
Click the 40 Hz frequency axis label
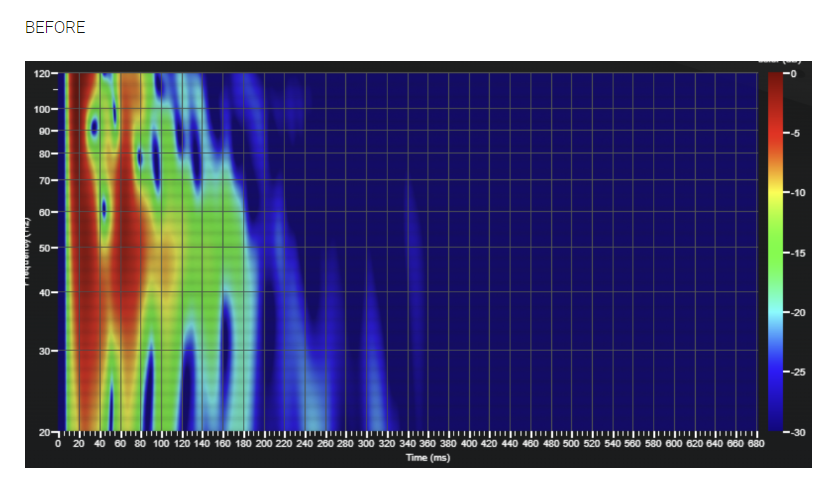44,292
